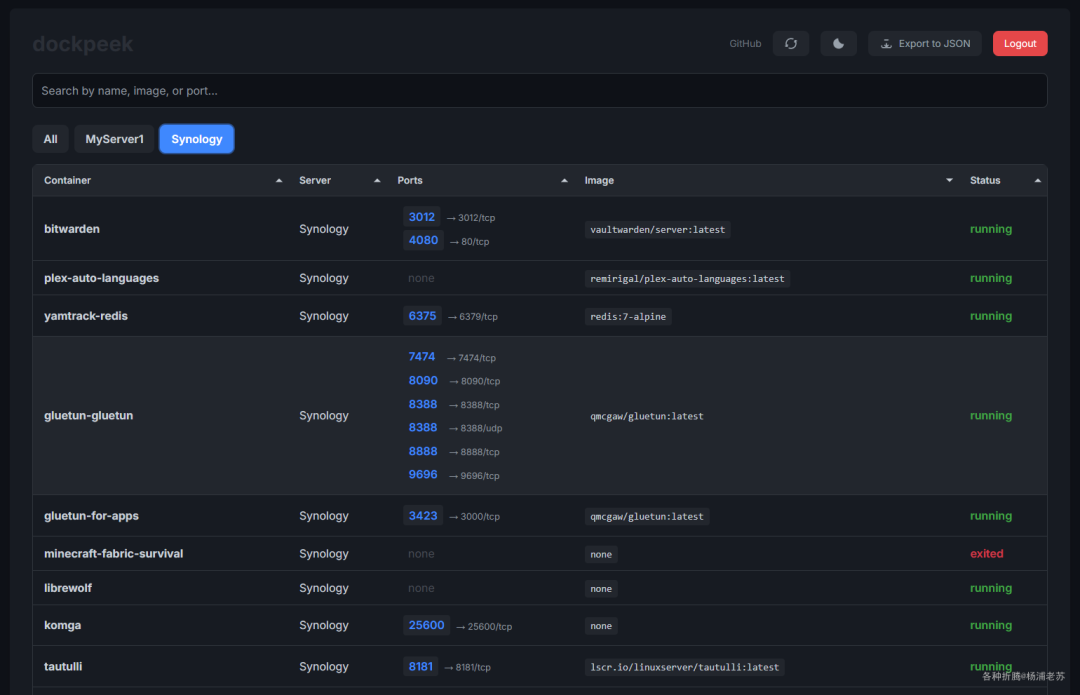Open yamtrack-redis port 6375
This screenshot has width=1080, height=695.
click(x=422, y=316)
